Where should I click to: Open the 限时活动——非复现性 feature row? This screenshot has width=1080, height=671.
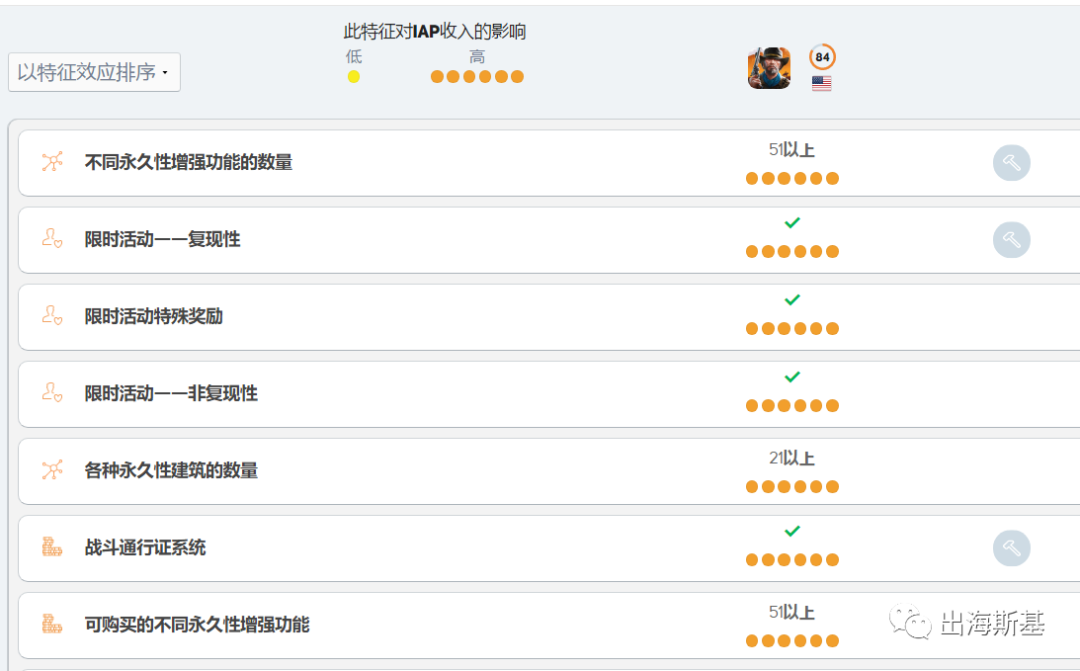(x=171, y=394)
